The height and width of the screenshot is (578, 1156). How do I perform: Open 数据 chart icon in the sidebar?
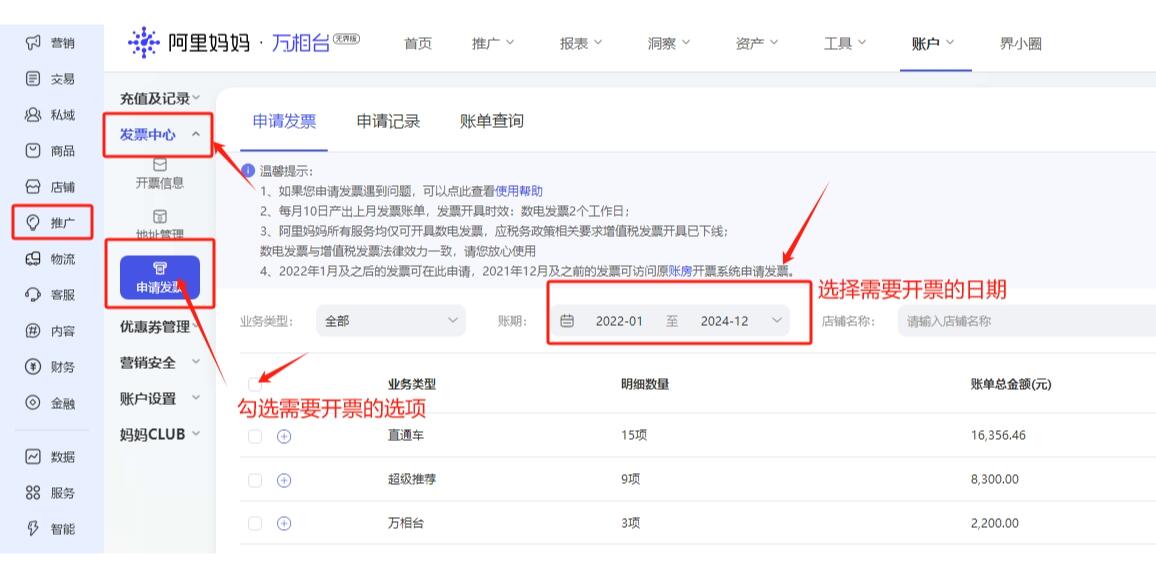pyautogui.click(x=32, y=456)
